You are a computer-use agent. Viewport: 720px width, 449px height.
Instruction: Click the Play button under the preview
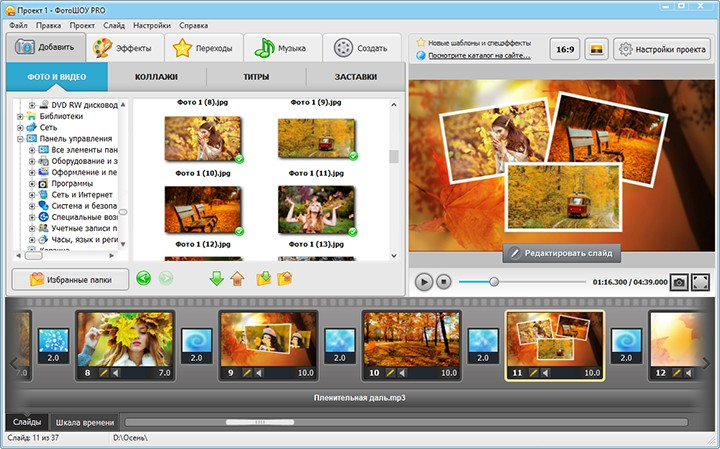[424, 283]
